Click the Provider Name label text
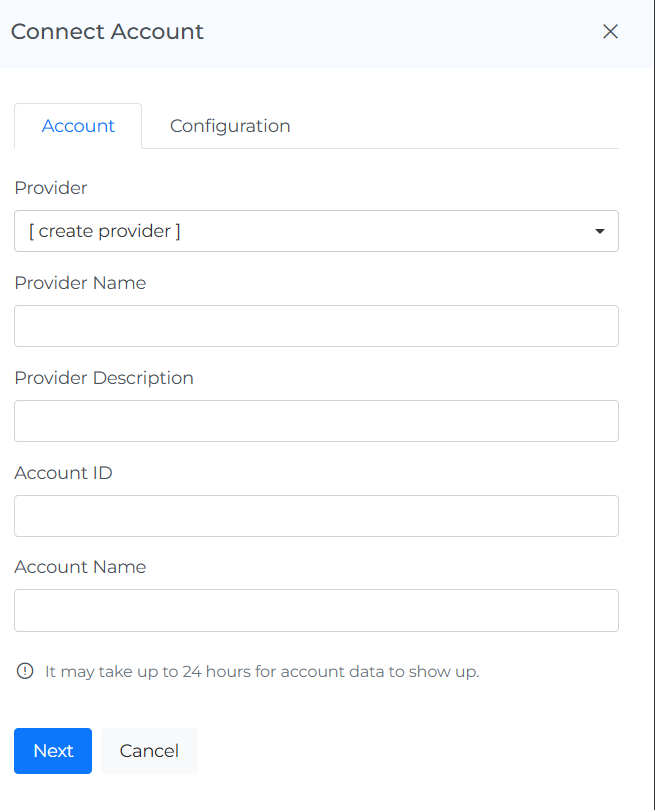The image size is (655, 810). click(x=80, y=283)
